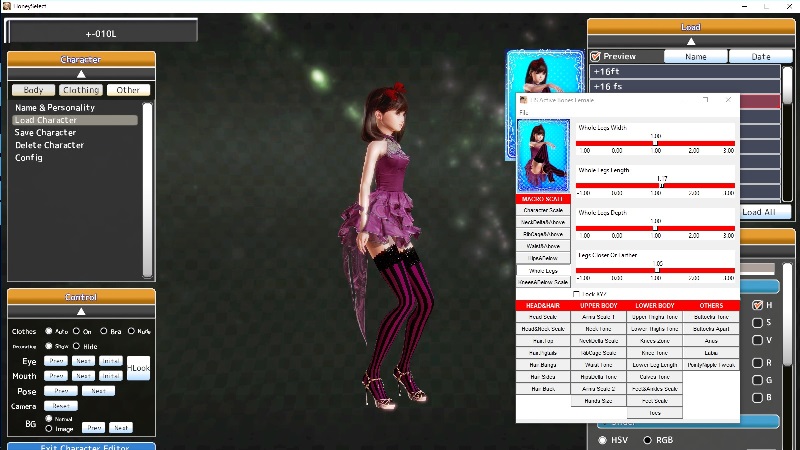The image size is (800, 450).
Task: Select the Clothes 'On' radio button
Action: (x=76, y=331)
